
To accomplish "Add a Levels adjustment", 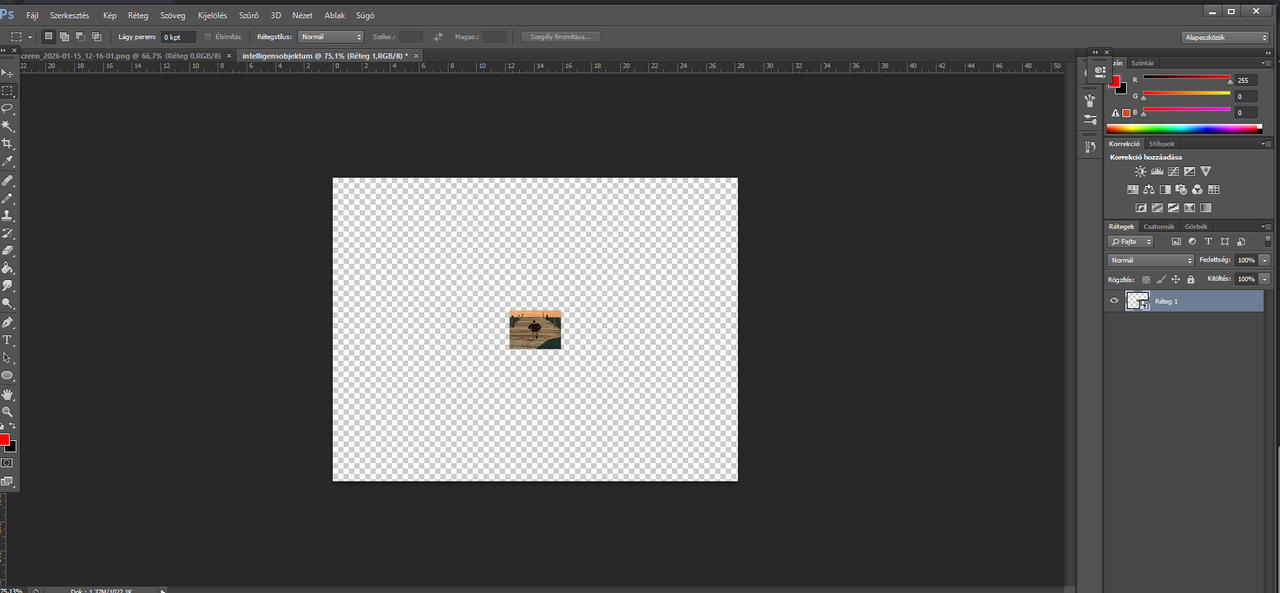I will click(x=1157, y=172).
